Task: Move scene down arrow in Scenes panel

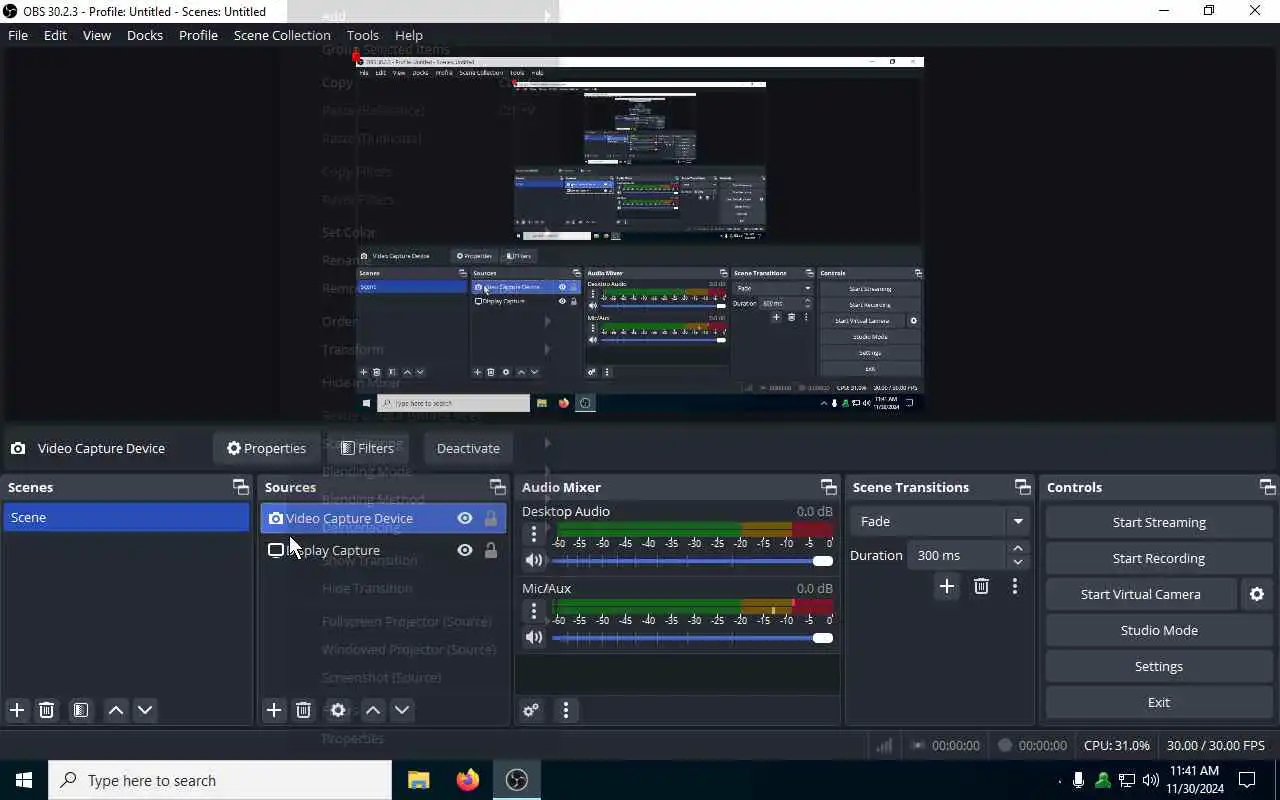Action: (x=145, y=710)
